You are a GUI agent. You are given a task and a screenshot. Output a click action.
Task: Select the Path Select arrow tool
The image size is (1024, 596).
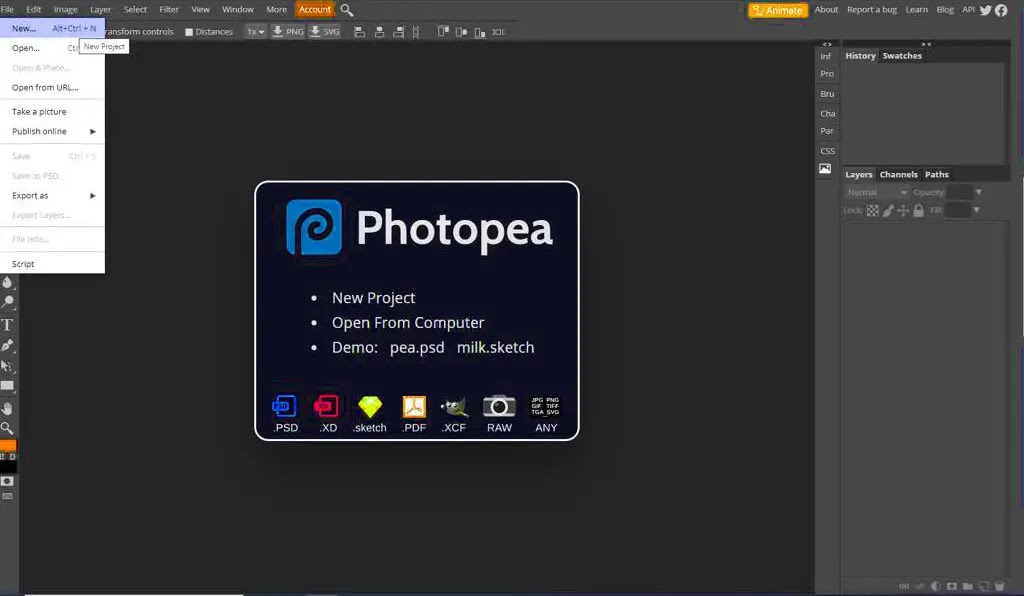[7, 366]
